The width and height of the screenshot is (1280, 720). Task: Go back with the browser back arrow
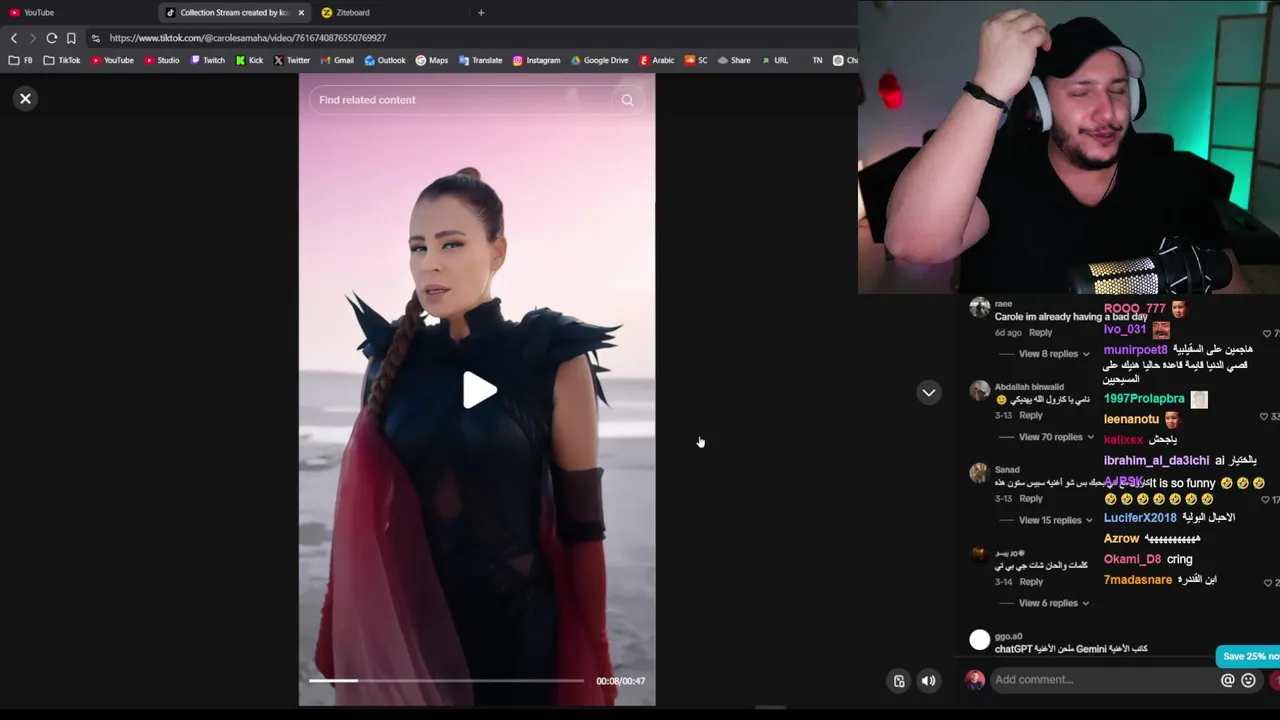pos(14,38)
